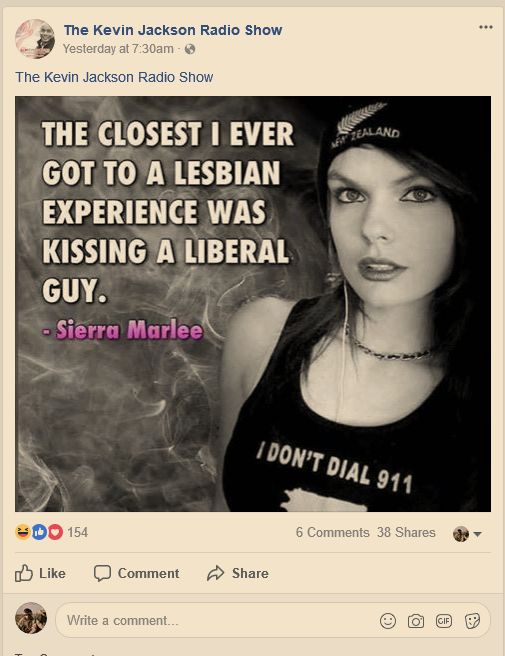Click the Haha laughing reaction icon
Viewport: 505px width, 656px height.
click(23, 532)
